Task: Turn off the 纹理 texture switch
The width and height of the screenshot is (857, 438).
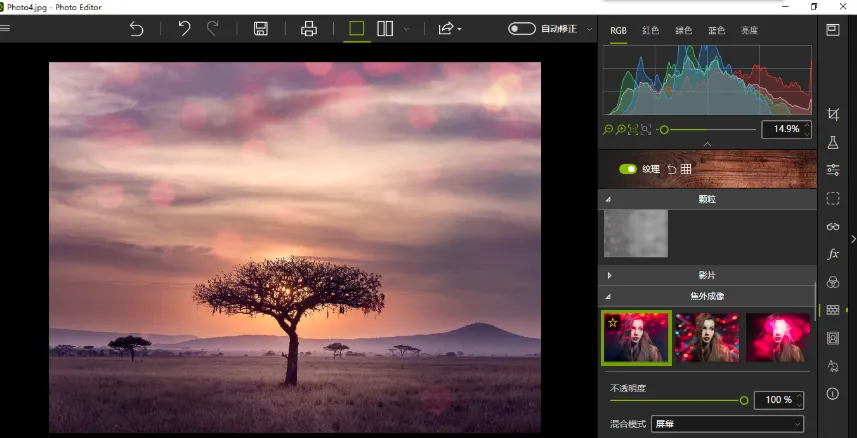Action: click(x=628, y=170)
